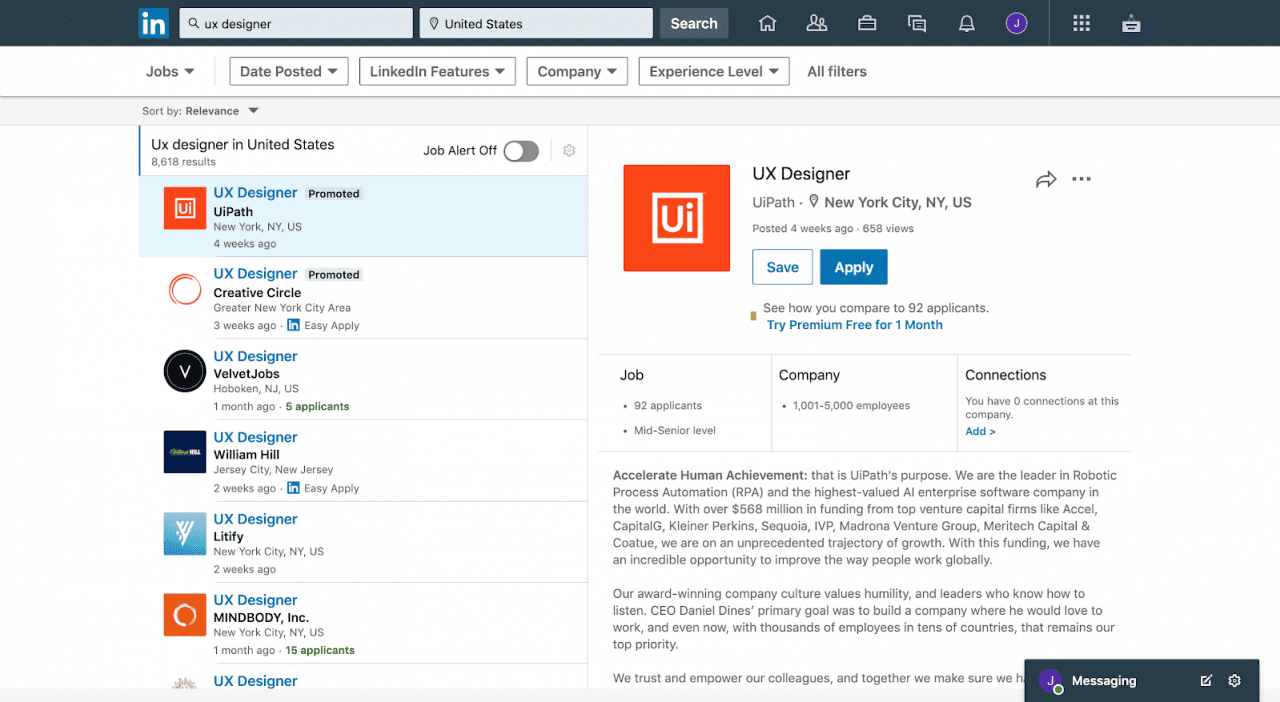Open Notifications bell icon

click(x=966, y=23)
